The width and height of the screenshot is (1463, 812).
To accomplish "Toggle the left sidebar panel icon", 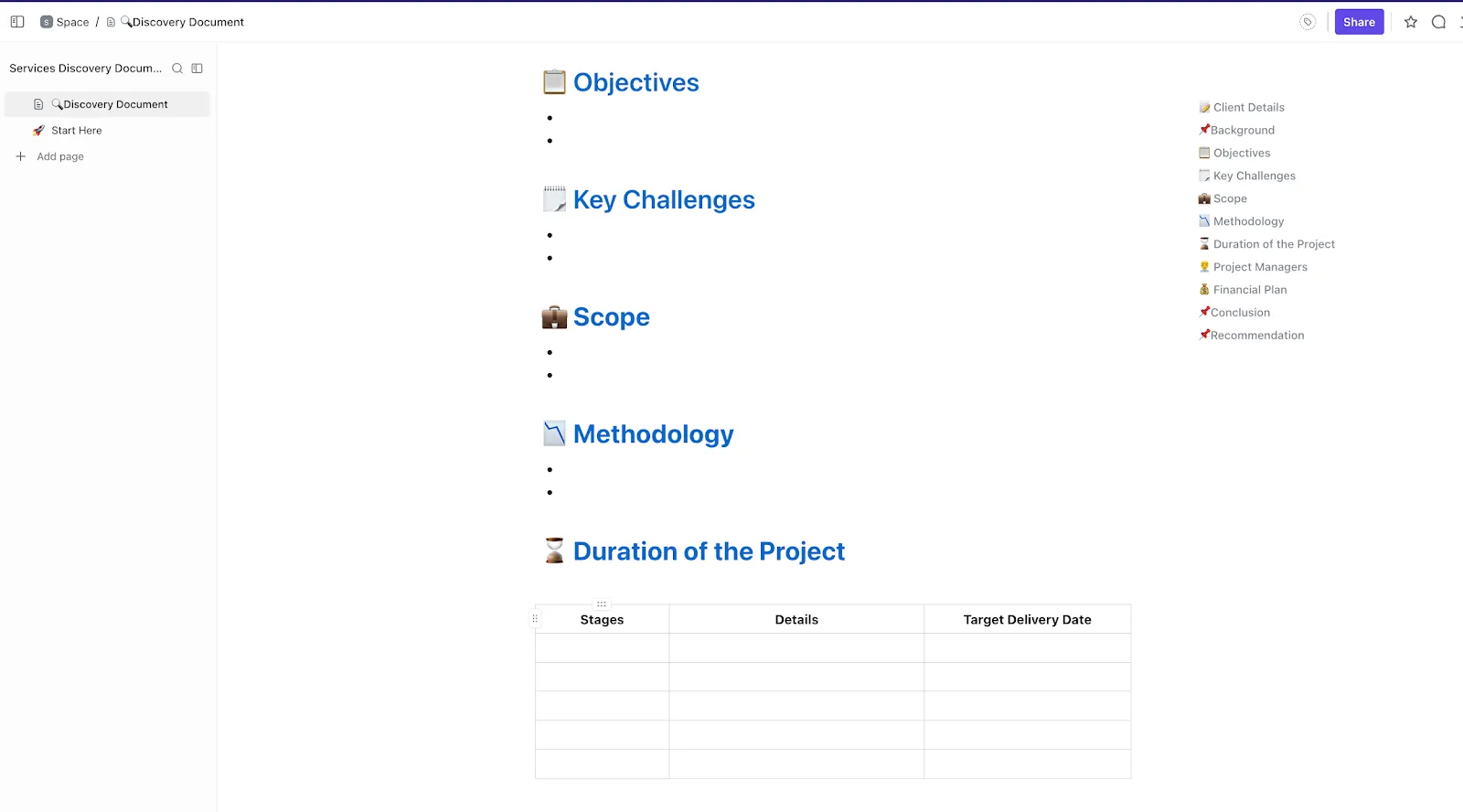I will coord(17,22).
